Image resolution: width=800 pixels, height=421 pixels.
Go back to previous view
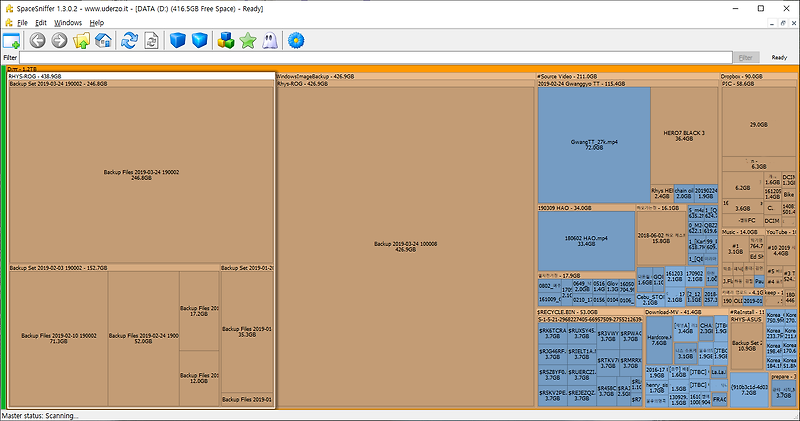point(37,40)
